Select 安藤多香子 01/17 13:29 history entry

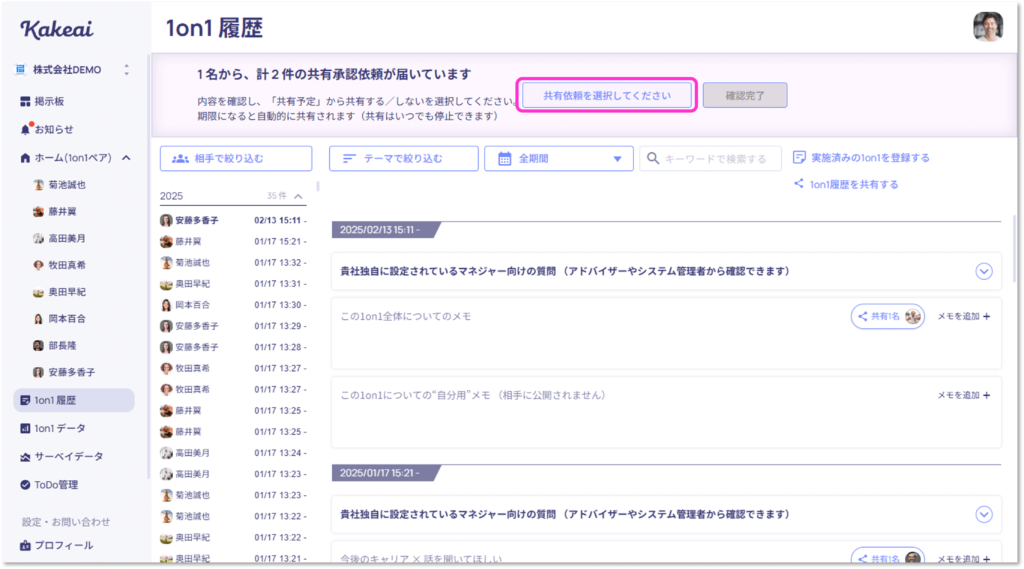(x=233, y=326)
